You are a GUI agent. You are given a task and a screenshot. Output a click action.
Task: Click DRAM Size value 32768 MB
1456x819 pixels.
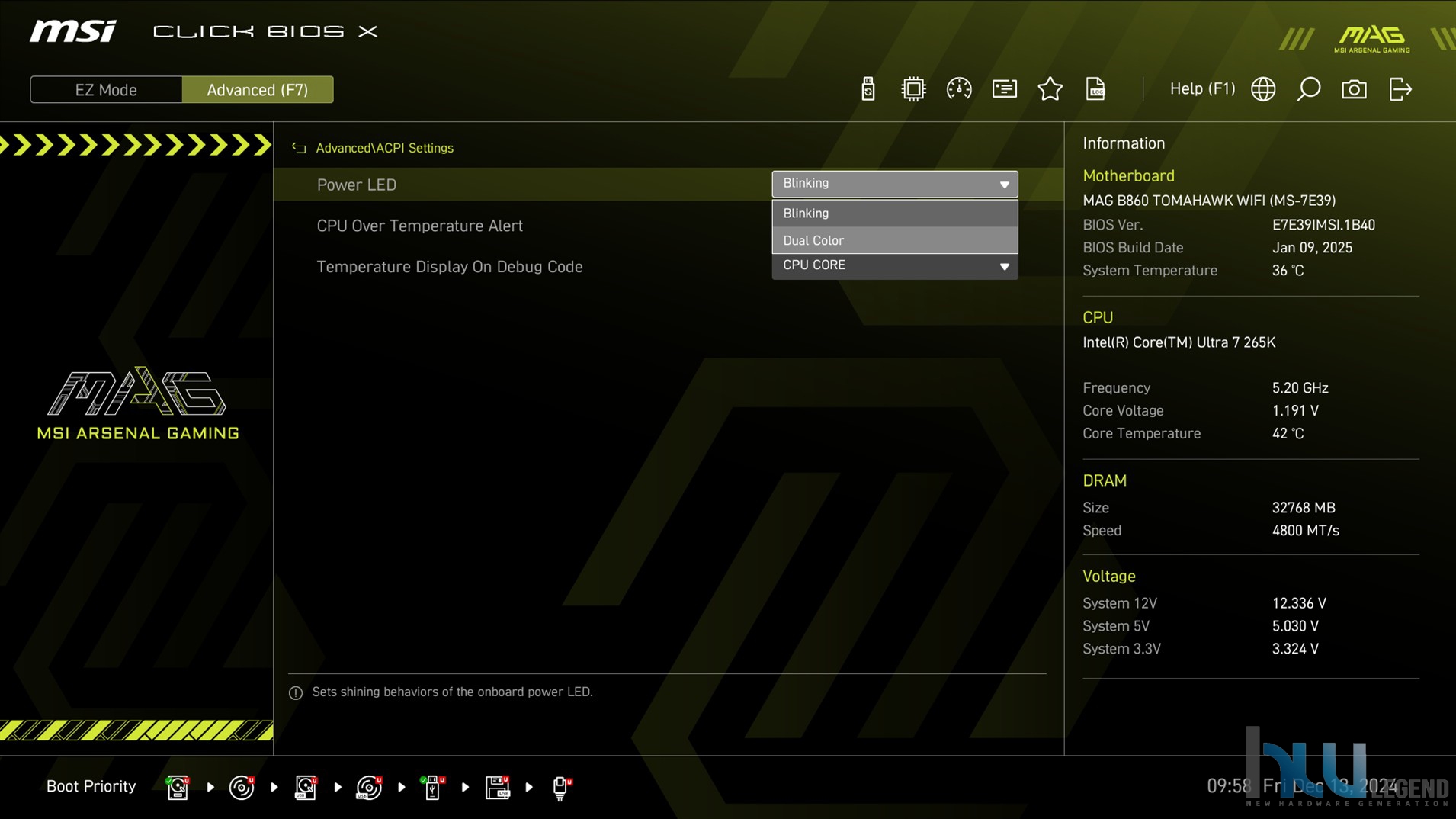[1304, 508]
